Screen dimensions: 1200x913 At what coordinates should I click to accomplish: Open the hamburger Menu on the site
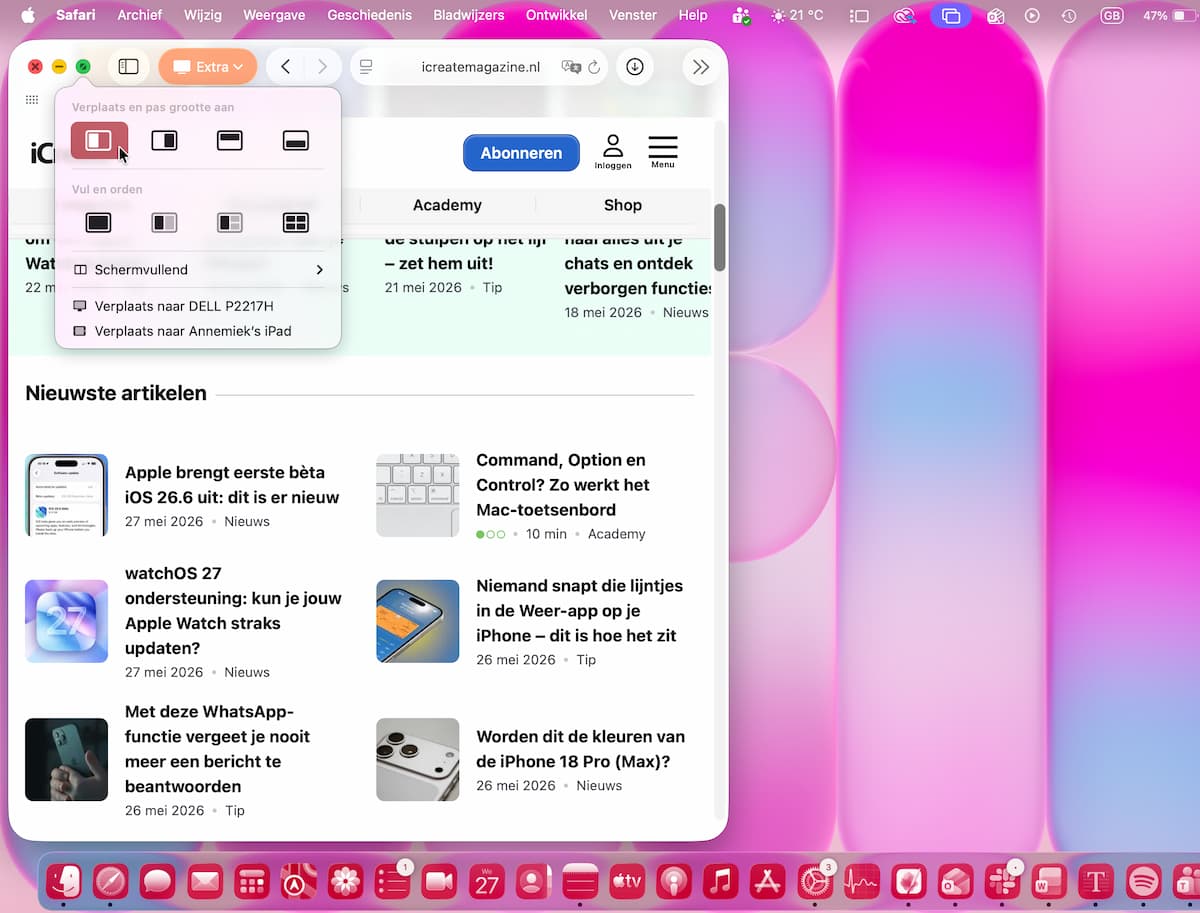(663, 152)
